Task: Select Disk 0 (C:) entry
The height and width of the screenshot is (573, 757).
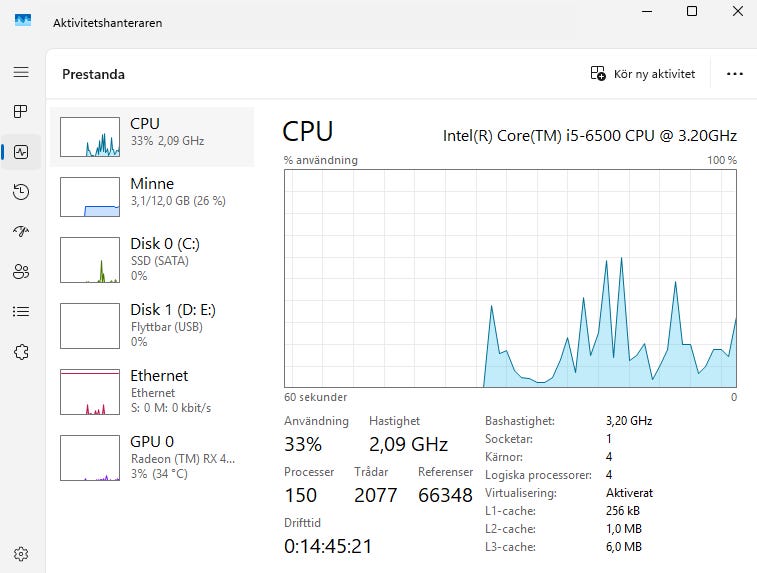Action: [152, 260]
